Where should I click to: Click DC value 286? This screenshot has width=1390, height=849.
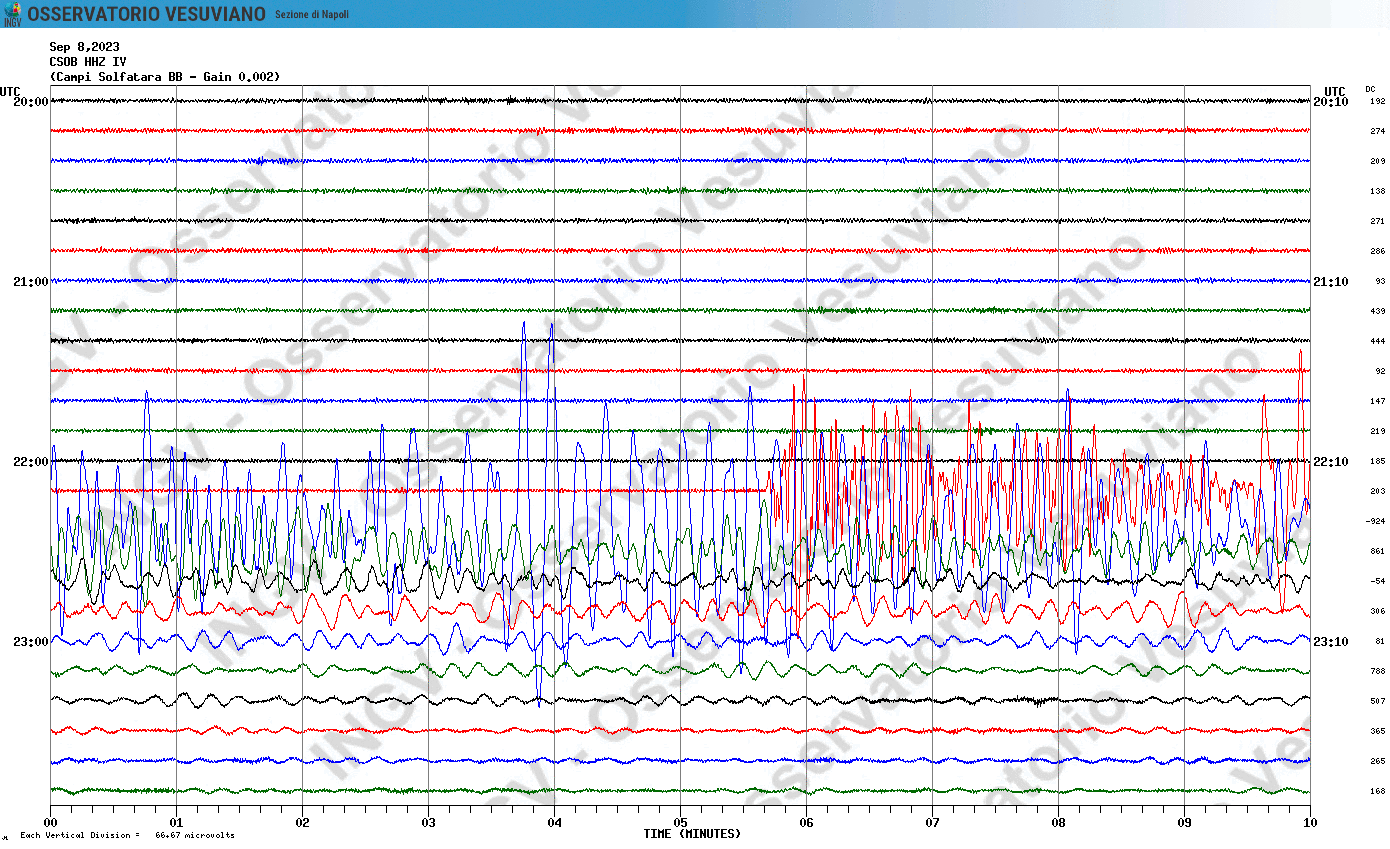point(1378,251)
